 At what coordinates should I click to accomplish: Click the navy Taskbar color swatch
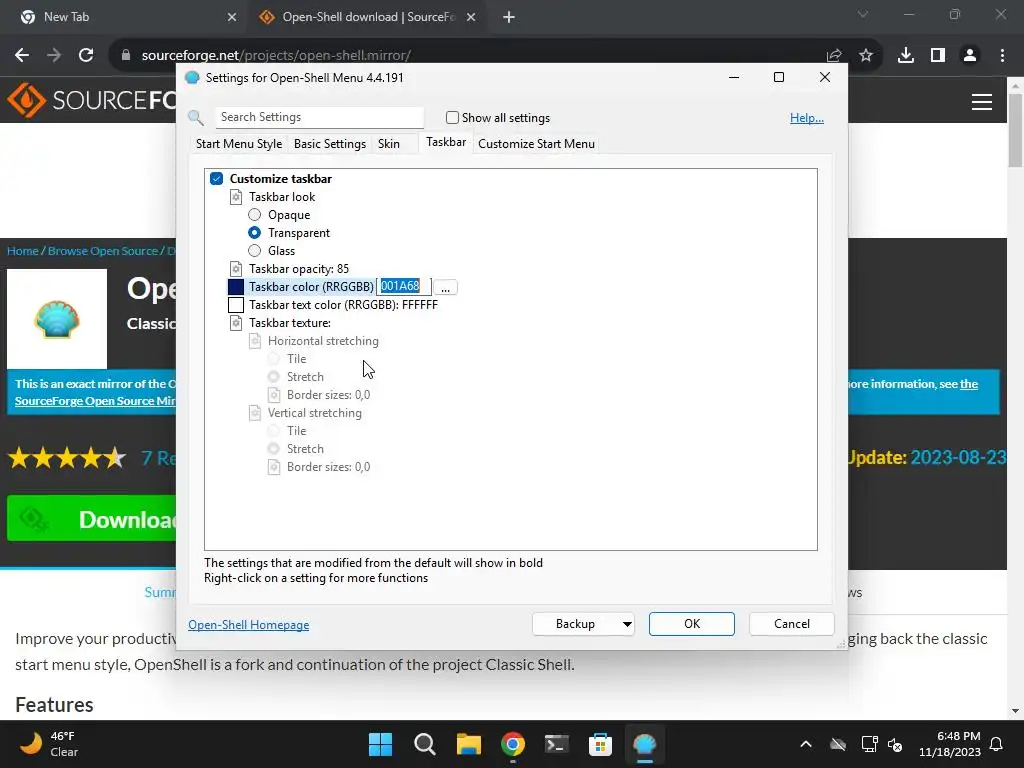click(x=236, y=287)
